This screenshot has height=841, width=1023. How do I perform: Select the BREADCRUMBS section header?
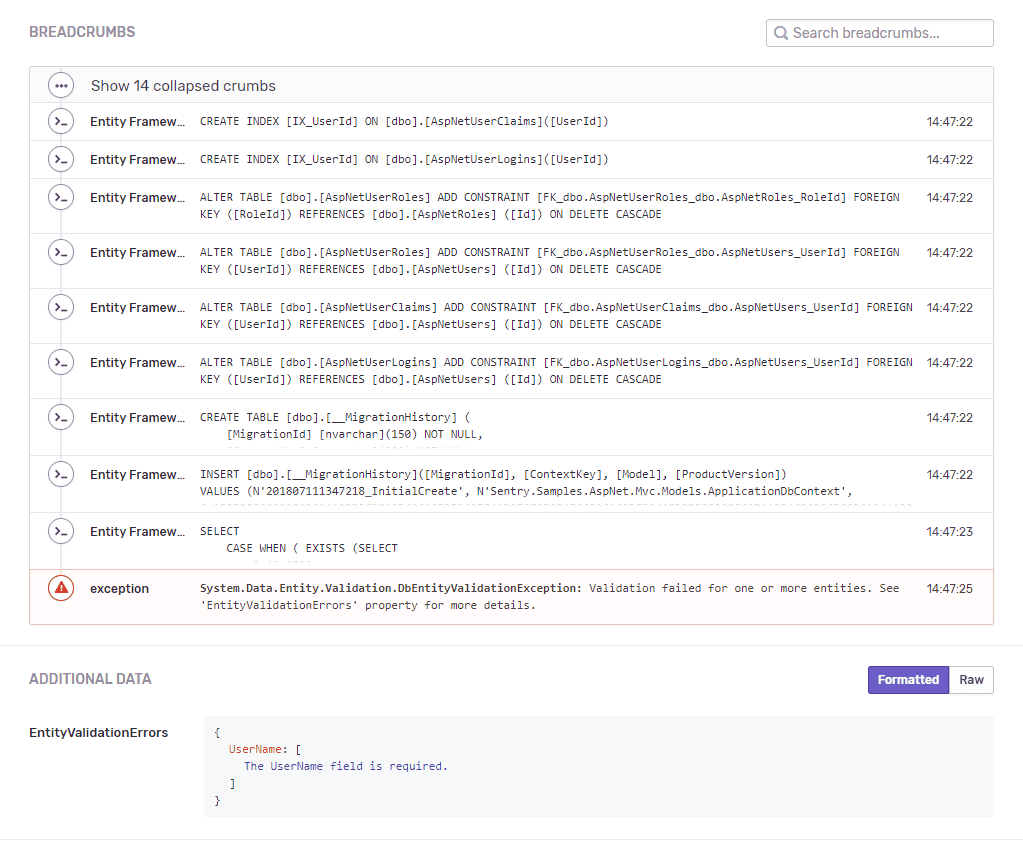(82, 32)
